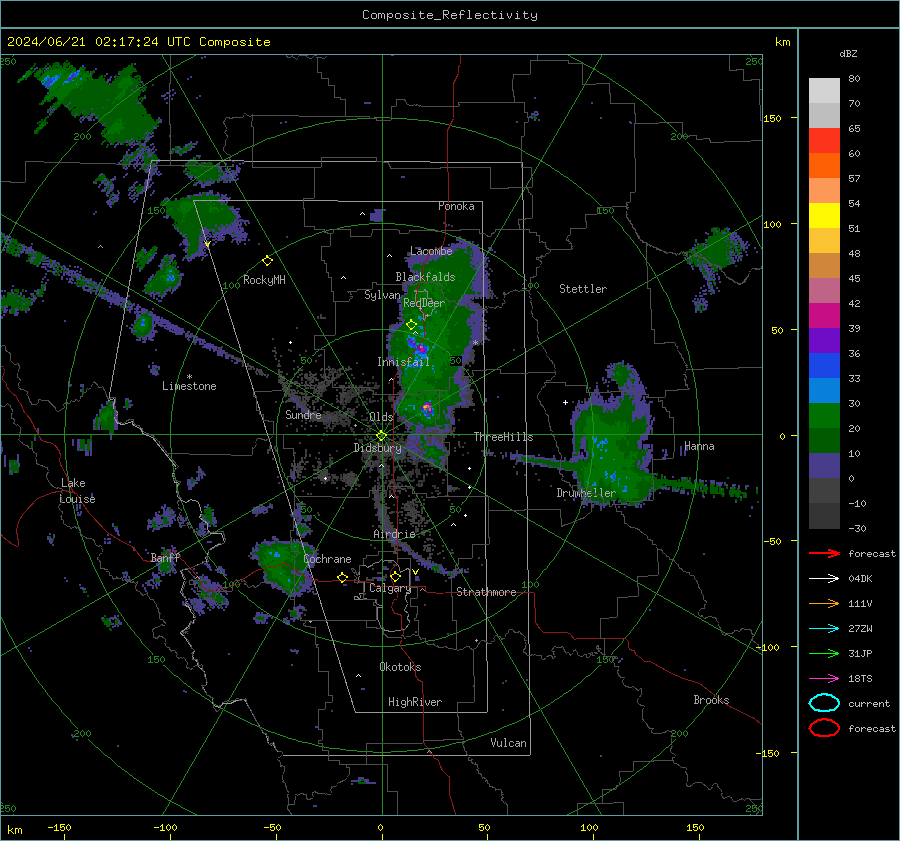Click the Sylvan label on map

[382, 295]
